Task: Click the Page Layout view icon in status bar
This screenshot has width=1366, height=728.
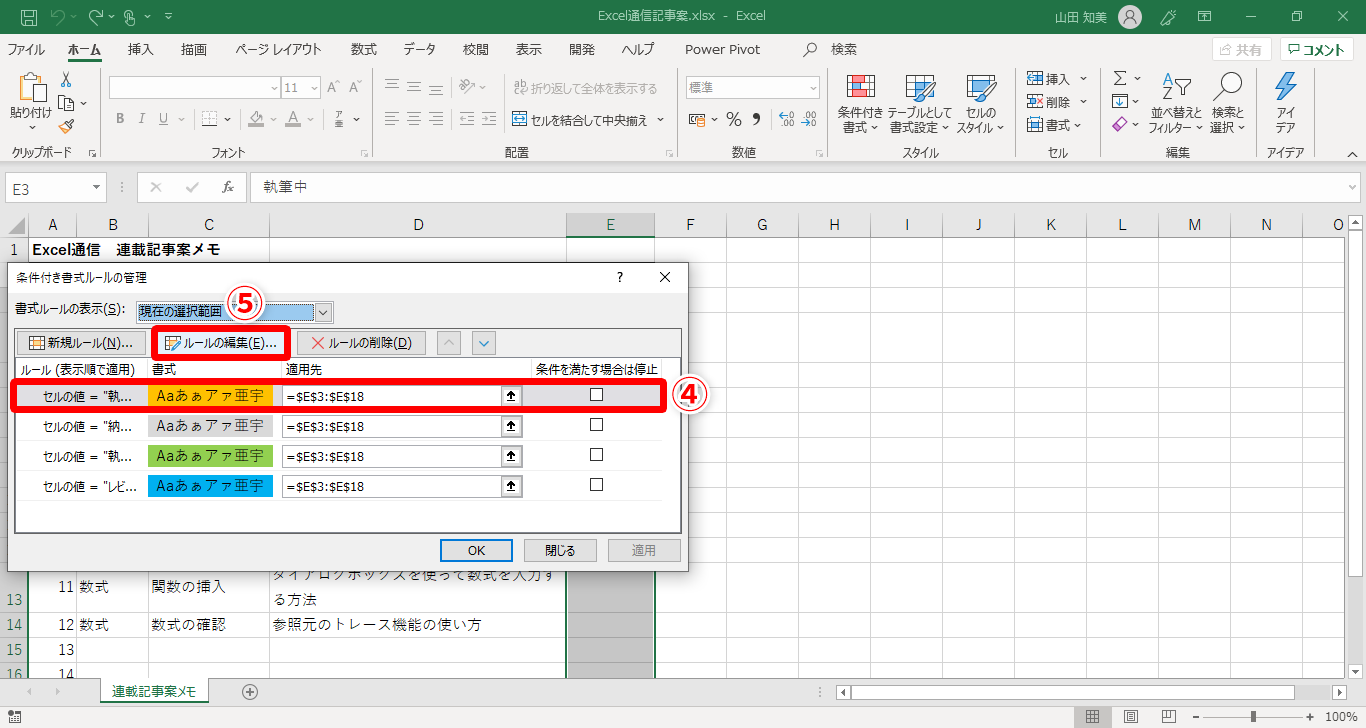Action: coord(1130,717)
